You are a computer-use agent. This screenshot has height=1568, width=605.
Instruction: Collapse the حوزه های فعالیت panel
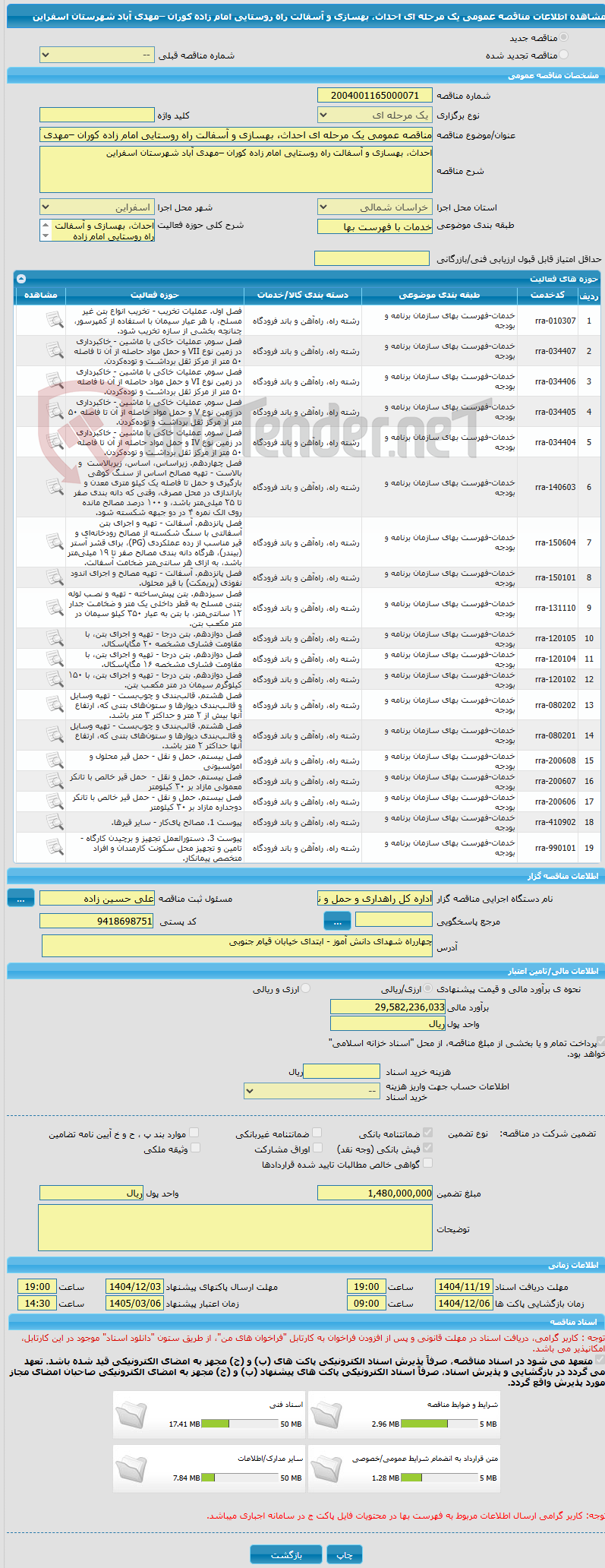pos(20,279)
